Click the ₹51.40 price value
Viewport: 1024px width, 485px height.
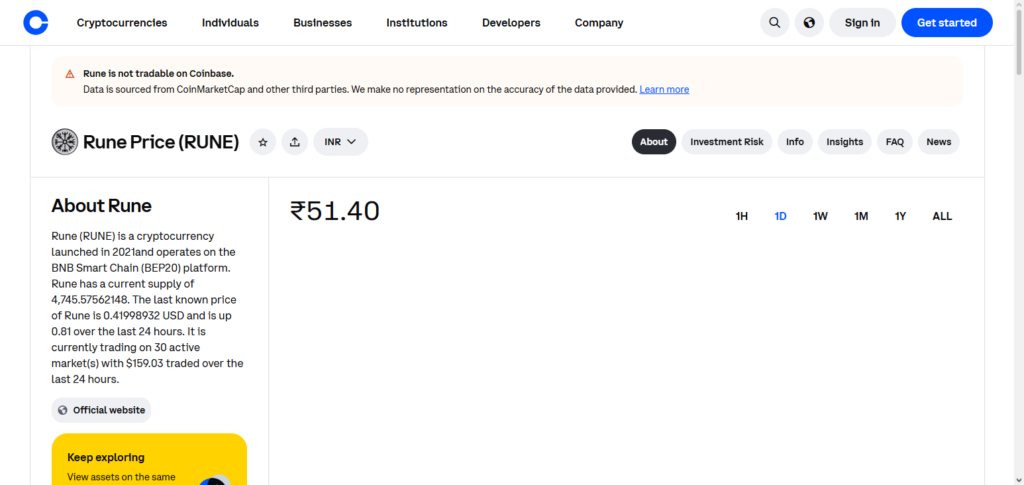click(335, 211)
